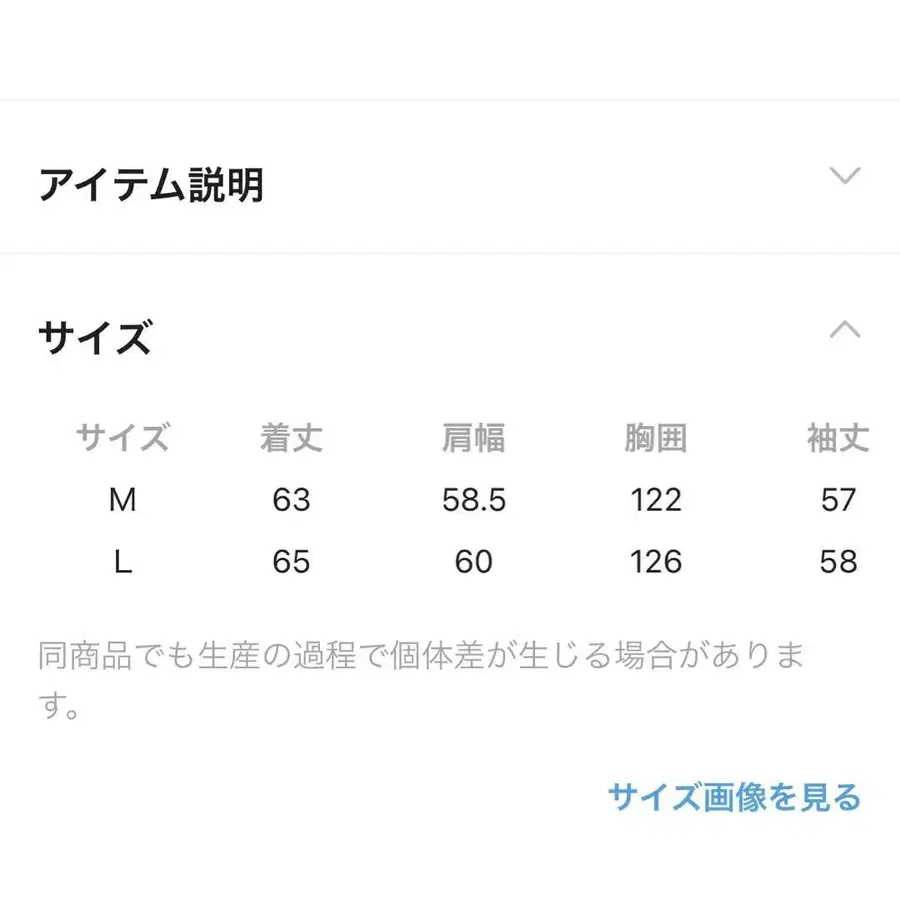Screen dimensions: 900x900
Task: Click the upward chevron beside サイズ
Action: pyautogui.click(x=845, y=330)
